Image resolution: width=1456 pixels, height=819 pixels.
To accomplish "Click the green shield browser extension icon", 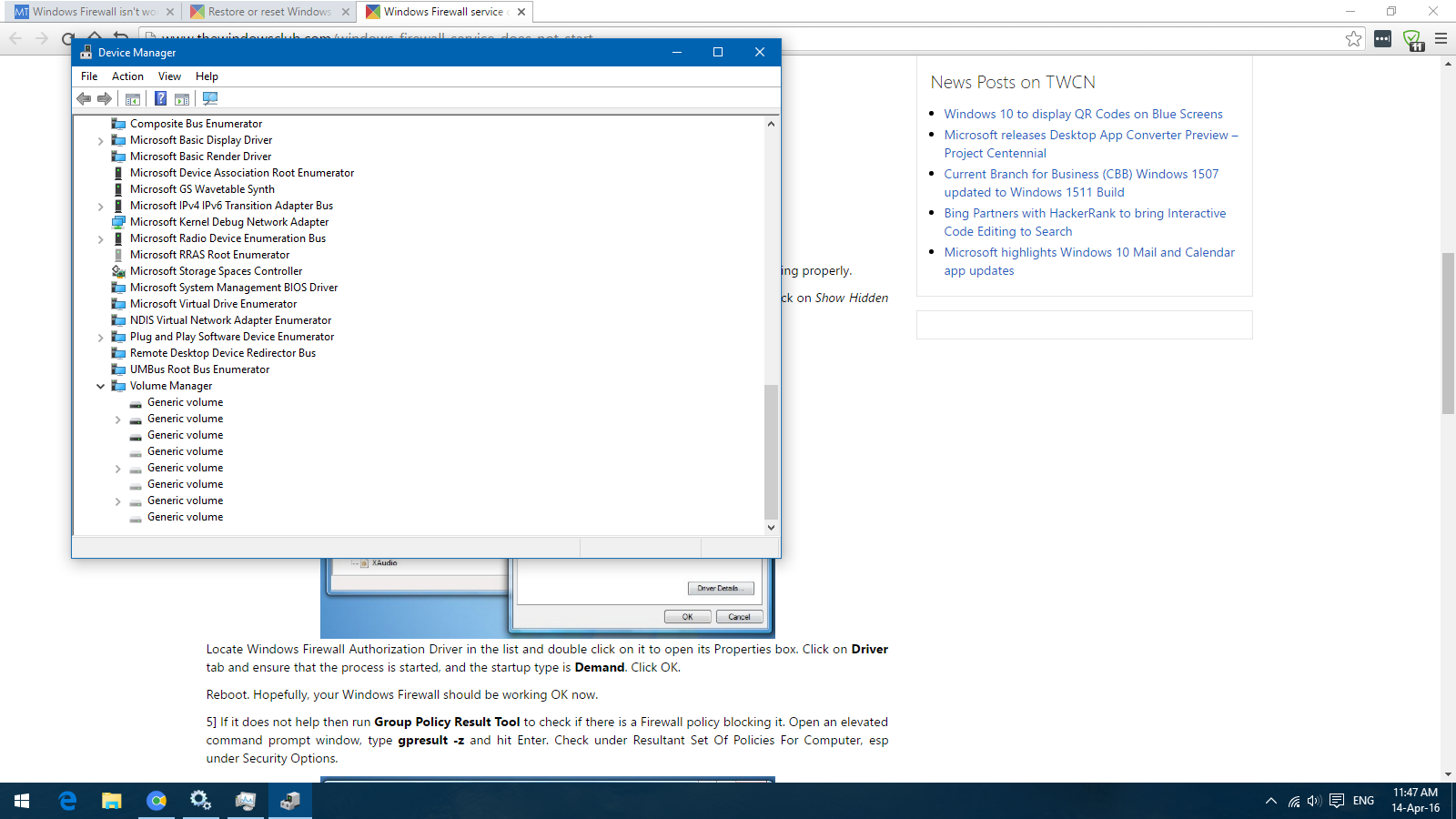I will 1412,39.
